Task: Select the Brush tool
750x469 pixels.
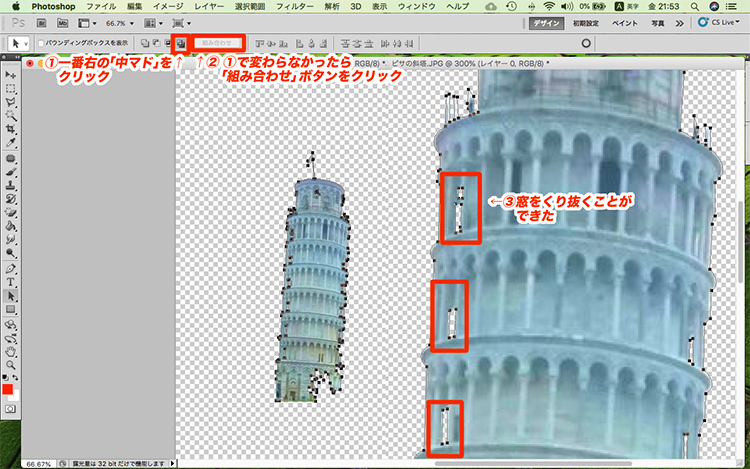Action: click(x=10, y=172)
